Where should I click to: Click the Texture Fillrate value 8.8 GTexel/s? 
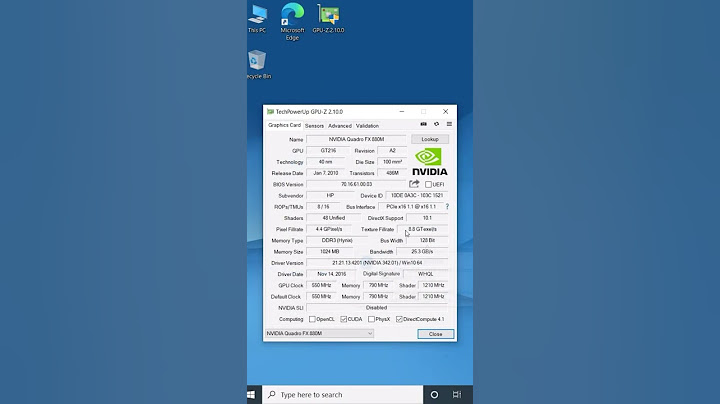pyautogui.click(x=422, y=229)
